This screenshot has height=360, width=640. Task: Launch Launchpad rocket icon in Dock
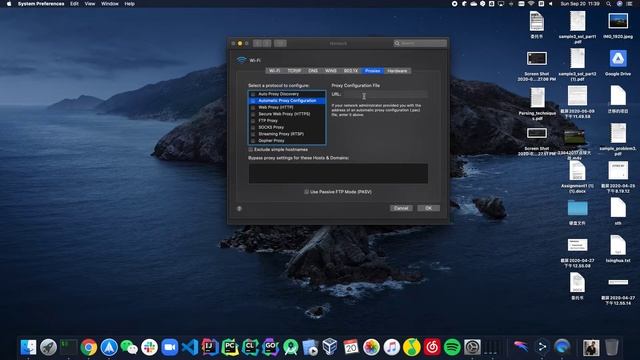[x=49, y=347]
